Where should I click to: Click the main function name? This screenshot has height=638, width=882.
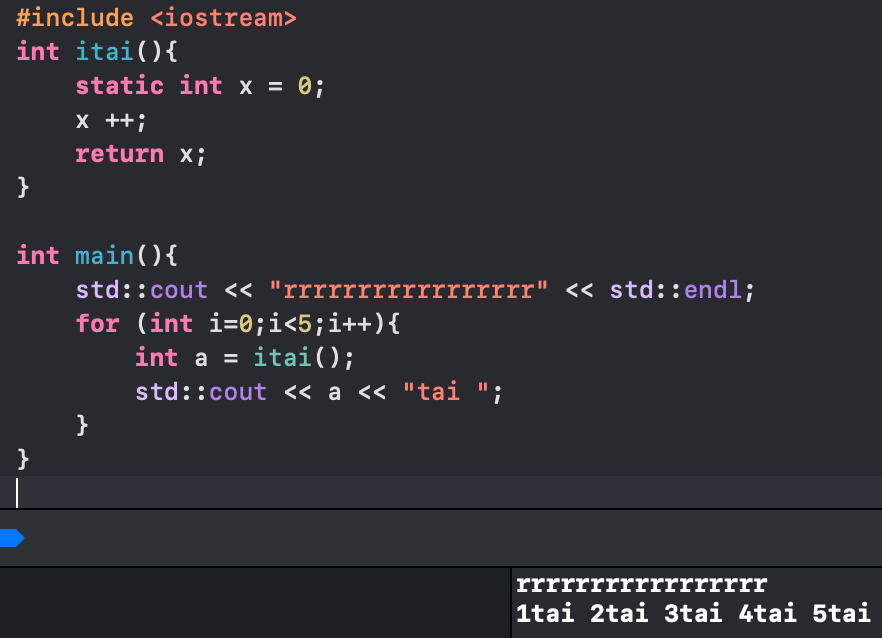click(x=104, y=257)
